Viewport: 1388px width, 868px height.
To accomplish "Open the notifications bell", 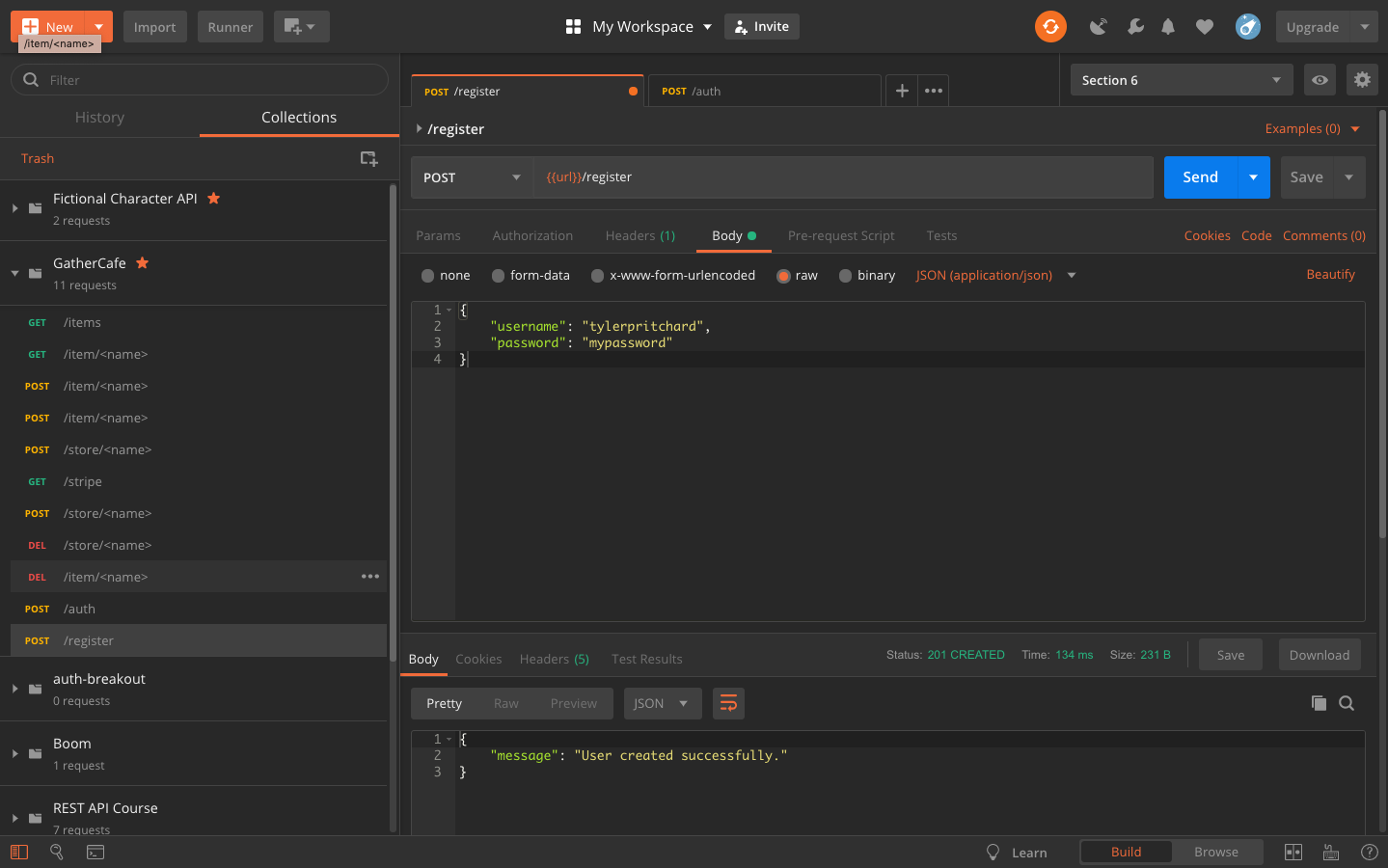I will (1168, 27).
